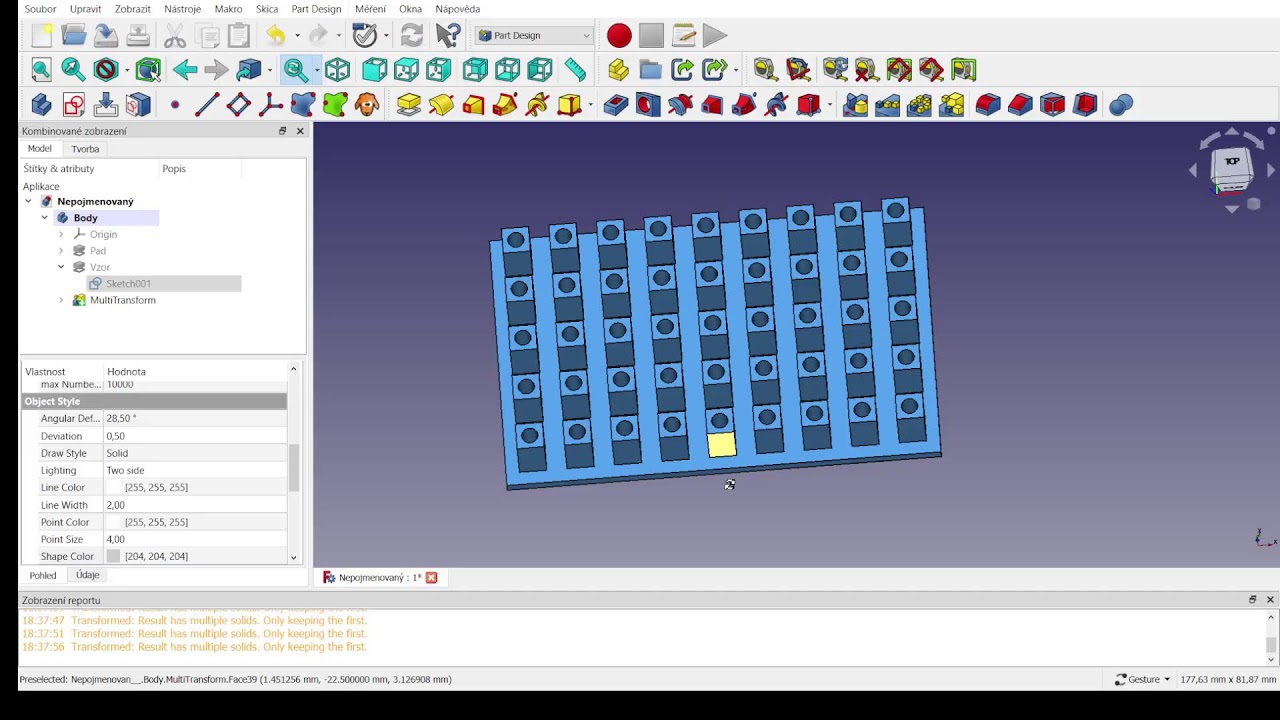Image resolution: width=1280 pixels, height=720 pixels.
Task: Collapse the Body tree node
Action: 44,218
